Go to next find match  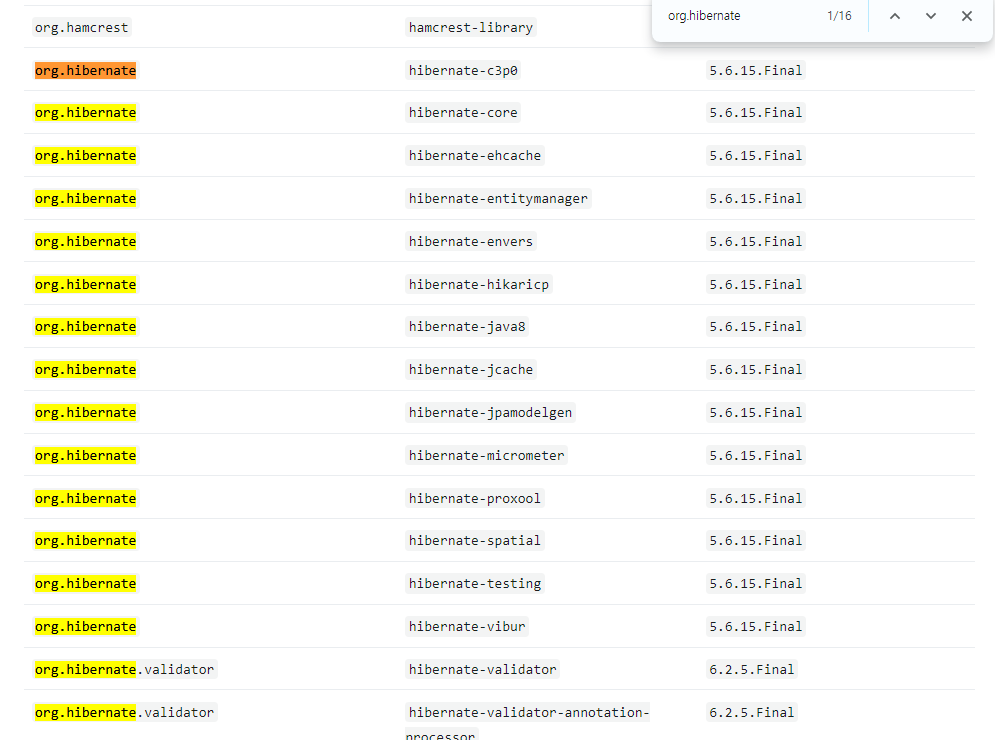930,16
